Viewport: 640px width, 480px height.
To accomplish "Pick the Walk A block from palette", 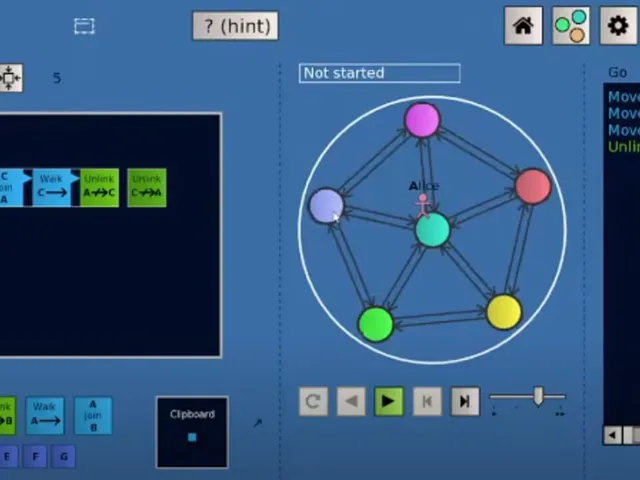I will (45, 416).
